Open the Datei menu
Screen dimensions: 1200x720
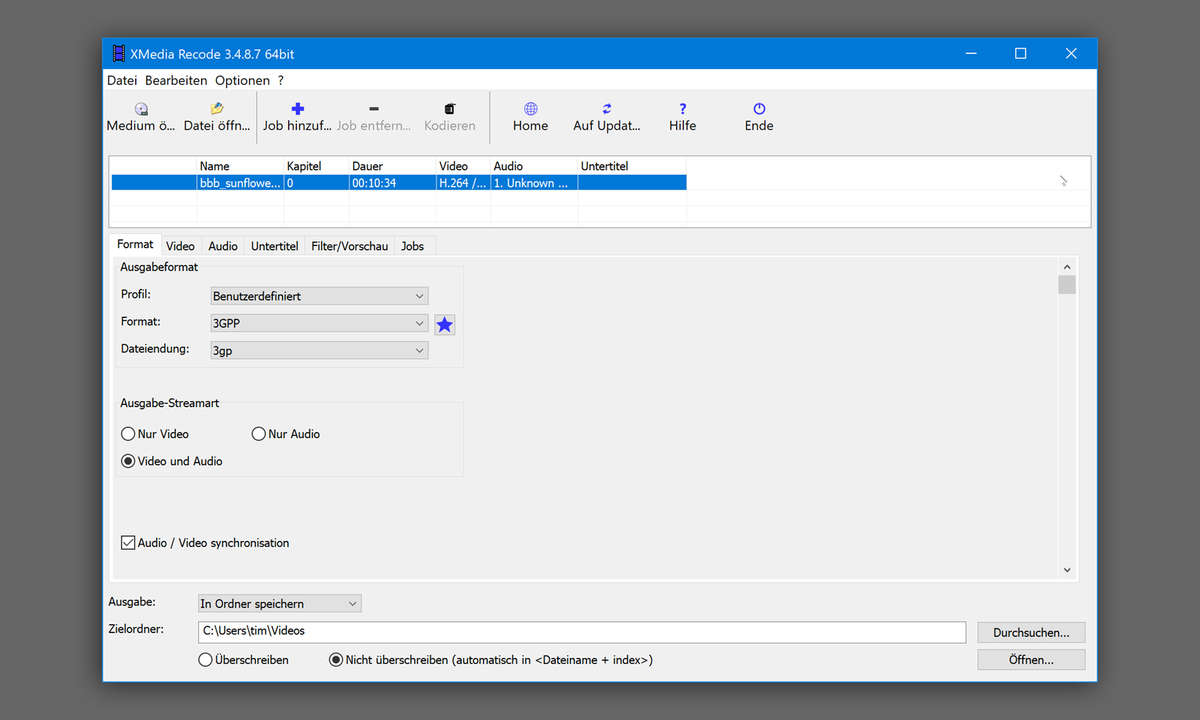(x=122, y=80)
